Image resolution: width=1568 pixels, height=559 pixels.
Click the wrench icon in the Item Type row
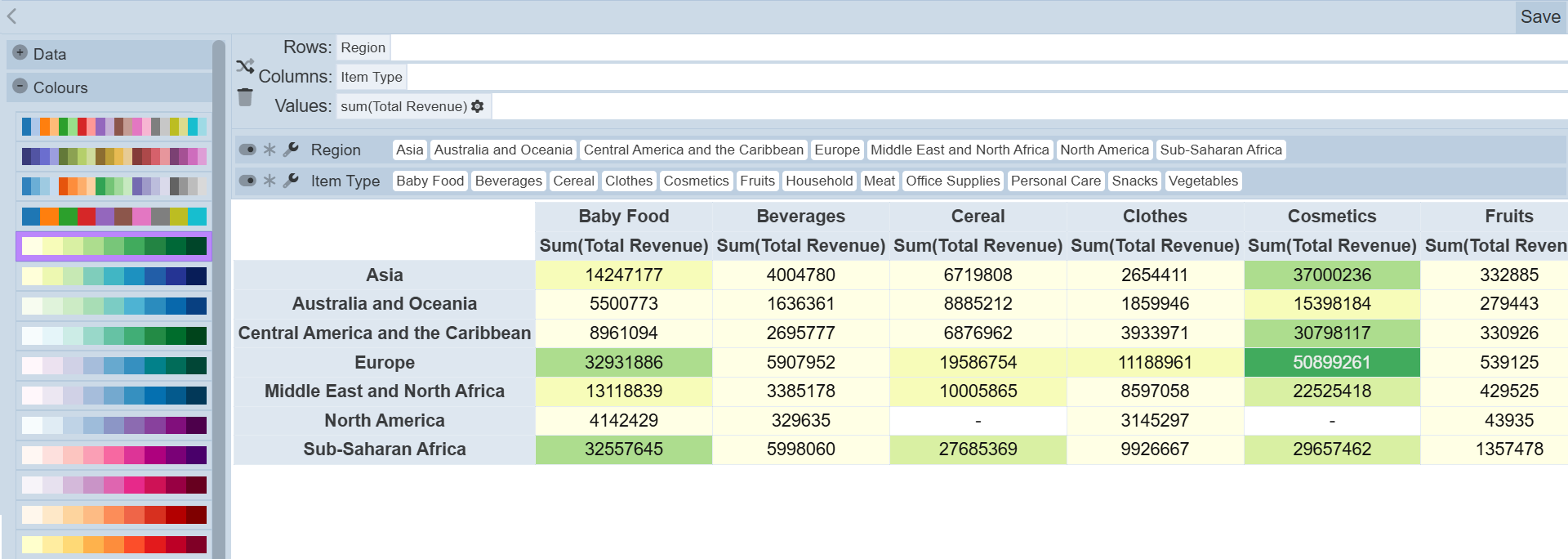coord(291,181)
